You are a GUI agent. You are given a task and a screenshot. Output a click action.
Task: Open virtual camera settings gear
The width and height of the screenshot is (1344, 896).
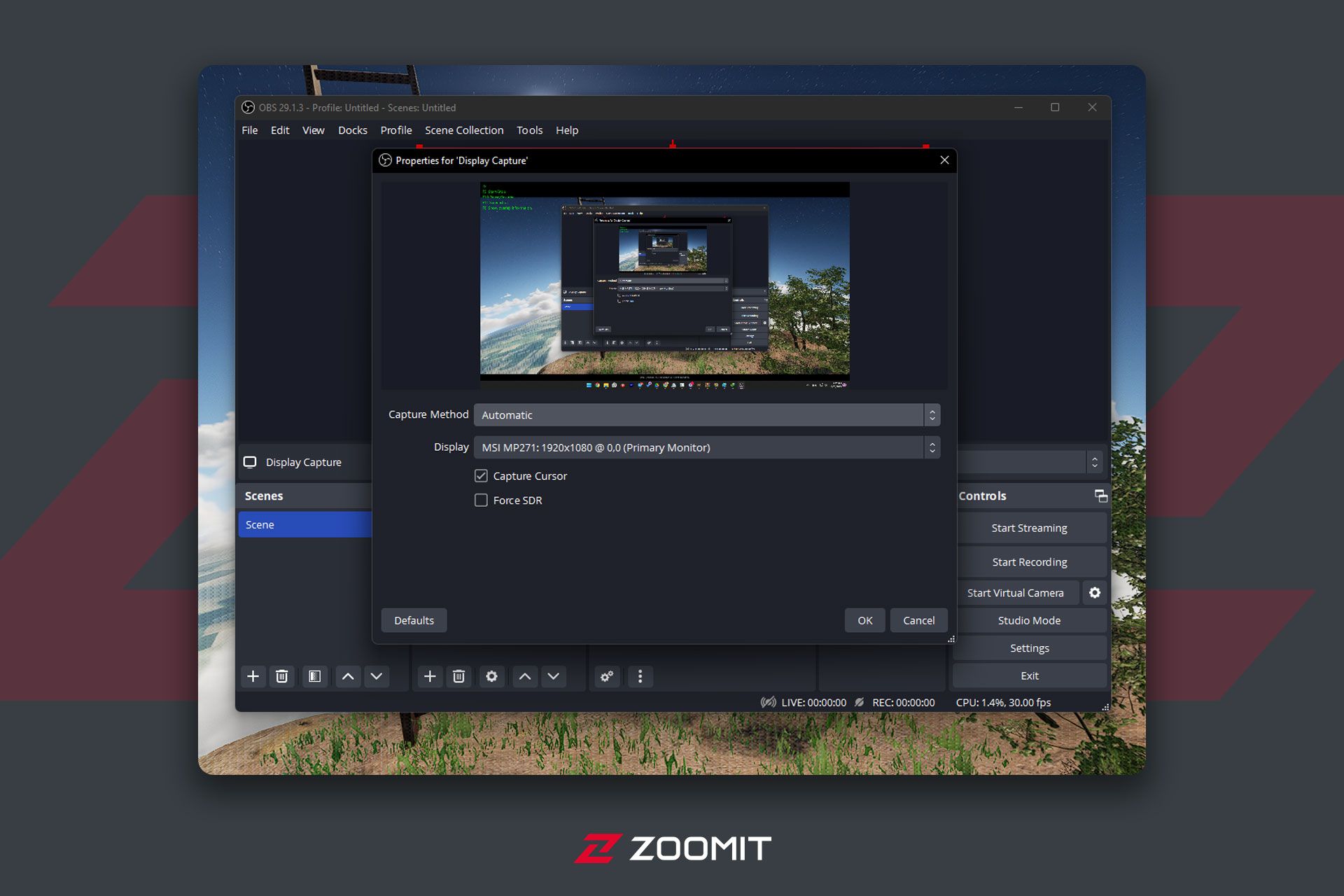(1095, 593)
